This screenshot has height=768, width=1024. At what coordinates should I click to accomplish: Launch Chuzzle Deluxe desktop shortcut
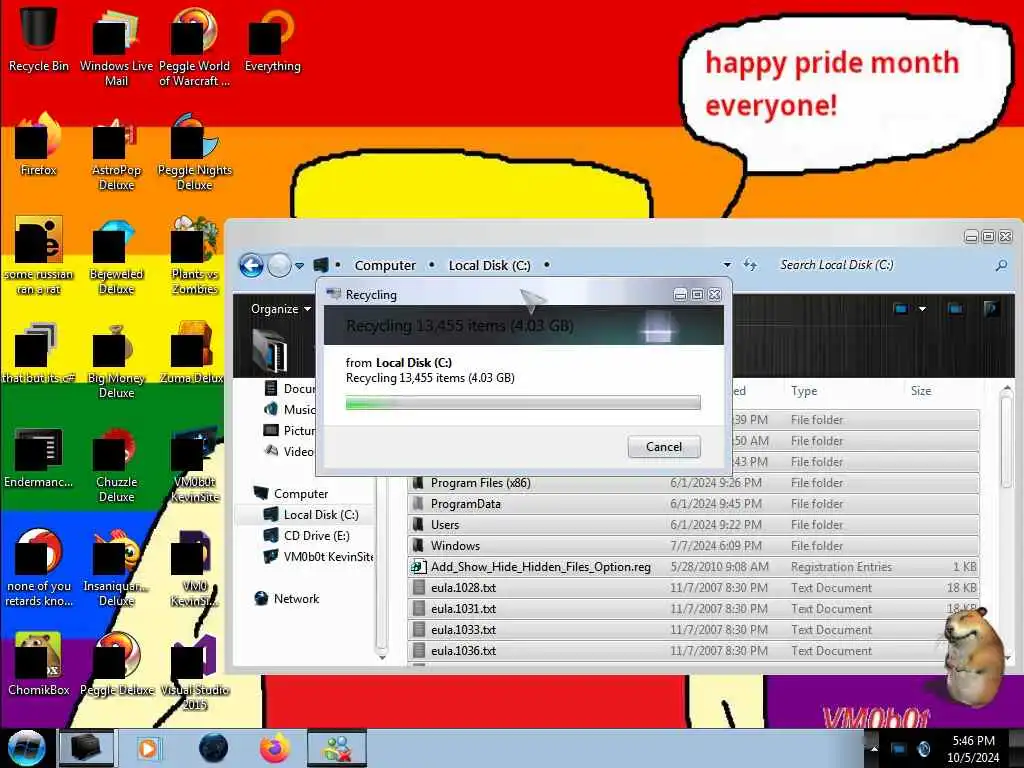click(x=116, y=464)
